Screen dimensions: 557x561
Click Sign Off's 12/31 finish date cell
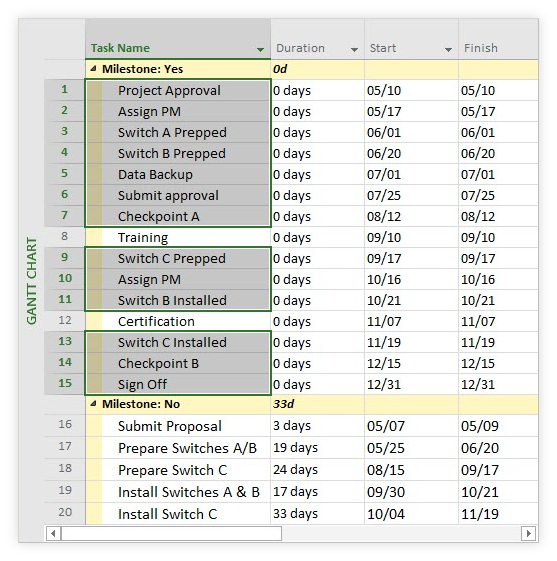(498, 384)
